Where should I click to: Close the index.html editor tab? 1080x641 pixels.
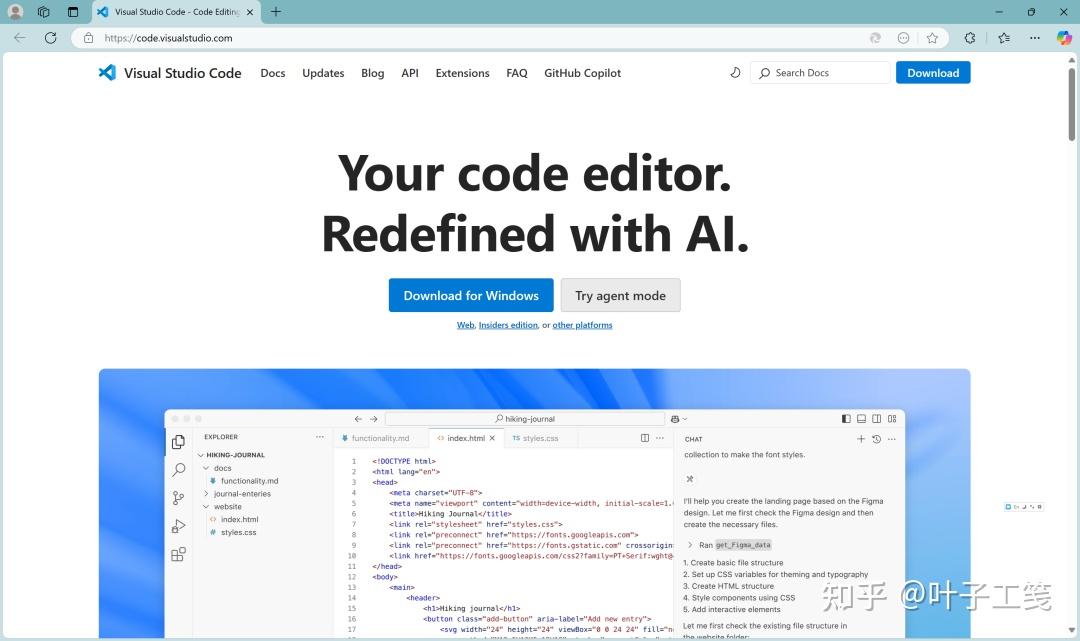[x=492, y=438]
